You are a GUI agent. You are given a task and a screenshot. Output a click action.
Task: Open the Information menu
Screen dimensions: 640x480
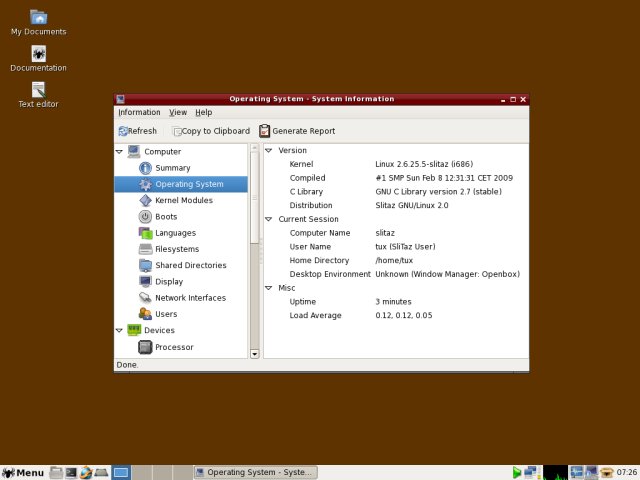[139, 112]
